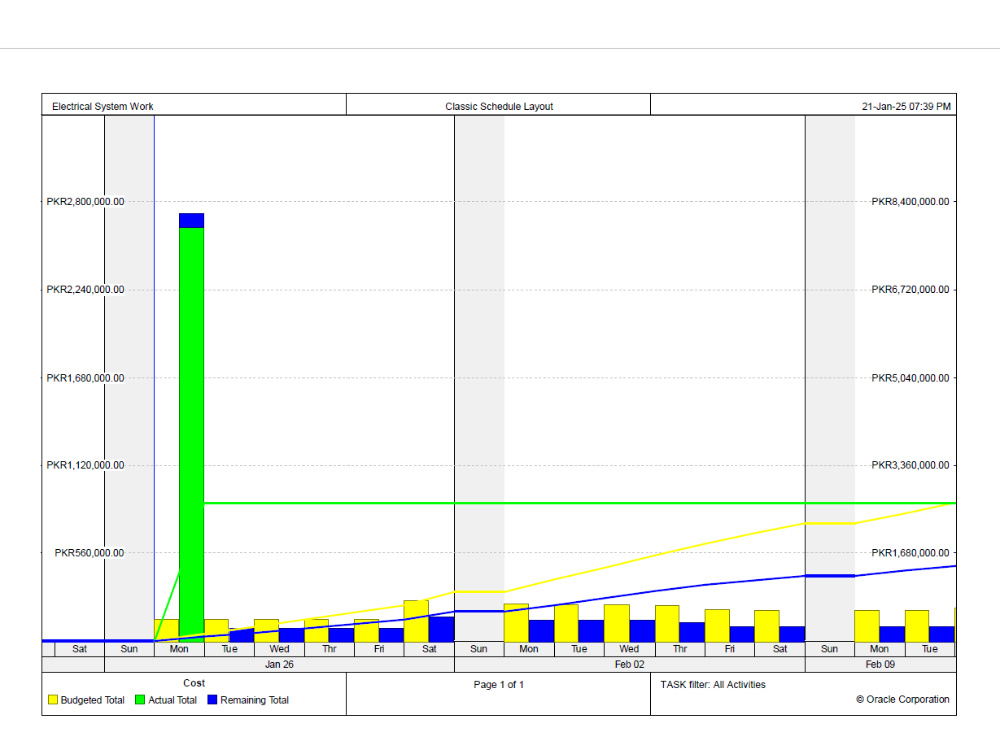Select the 'Remaining Total' legend label

(x=254, y=700)
